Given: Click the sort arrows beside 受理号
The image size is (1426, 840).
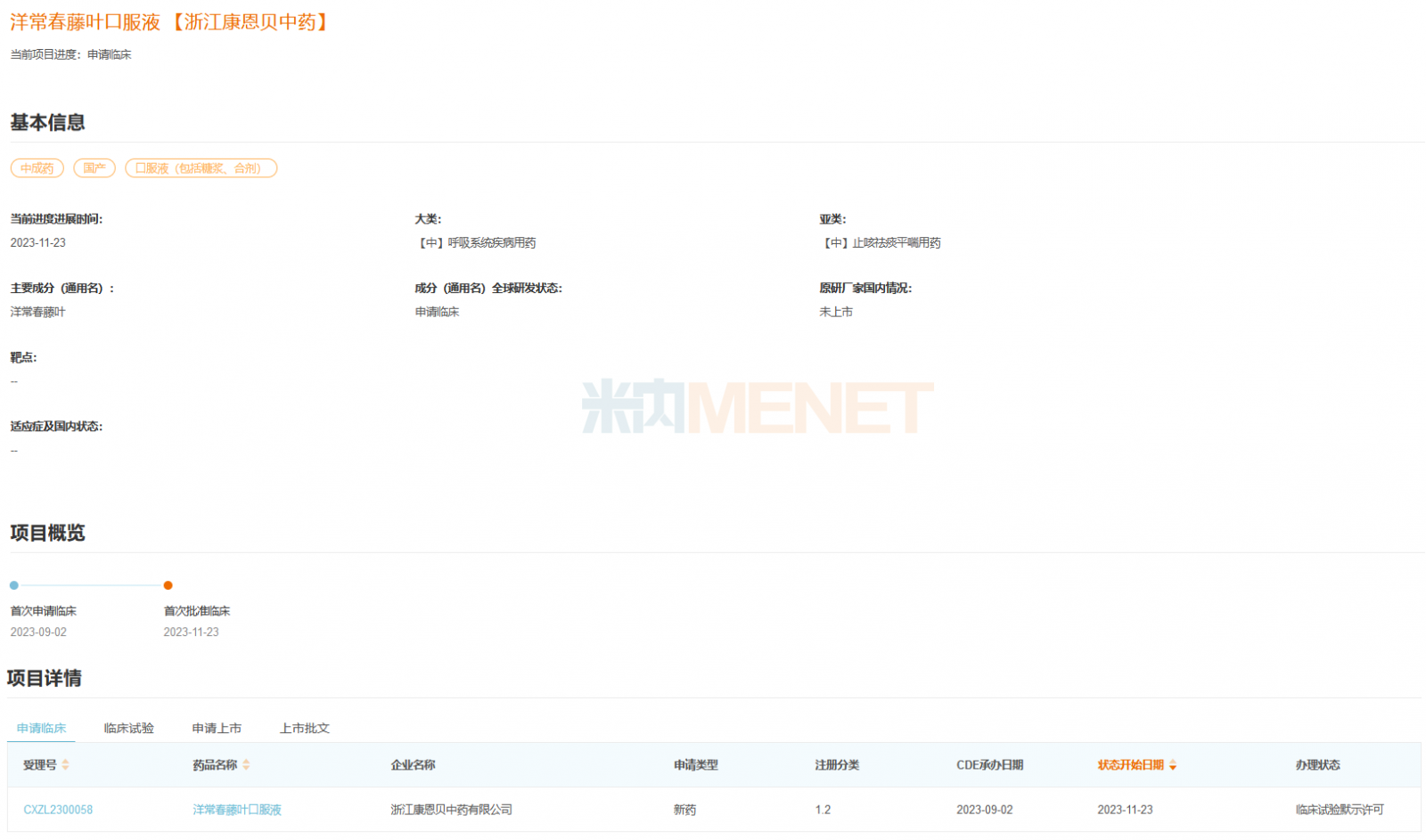Looking at the screenshot, I should [x=65, y=764].
